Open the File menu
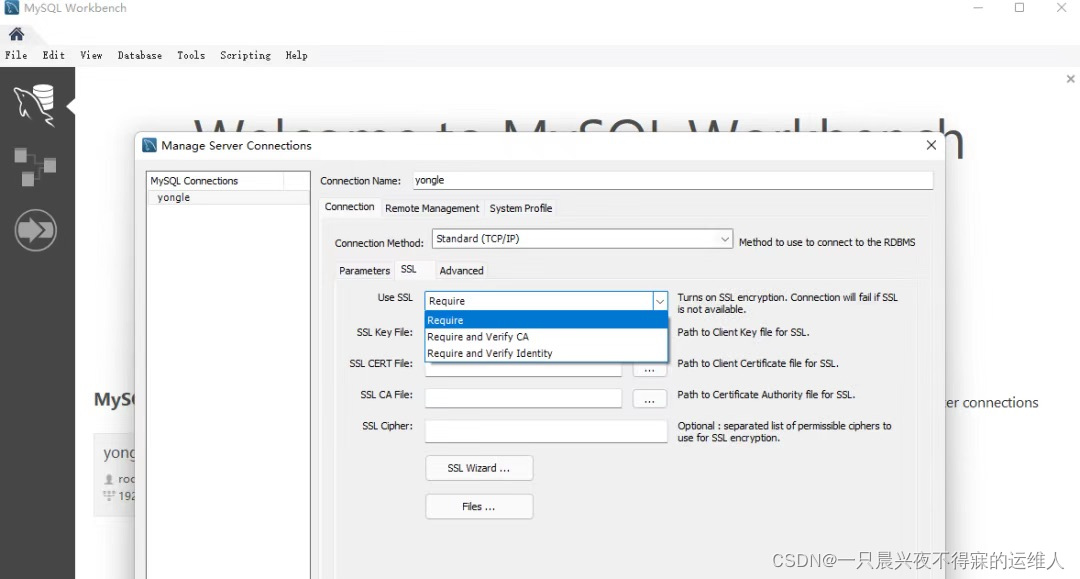The image size is (1080, 579). 16,55
